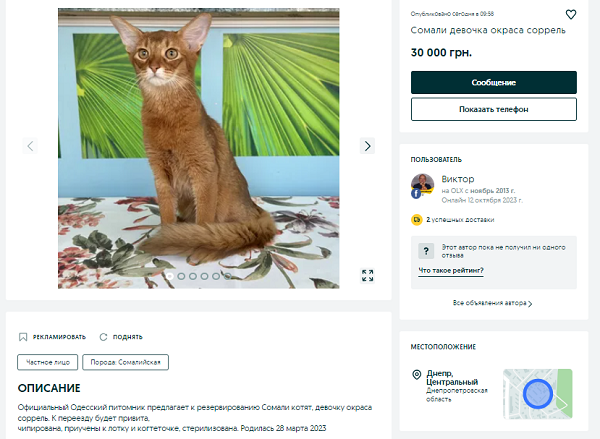Open seller Виктор's avatar

422,185
